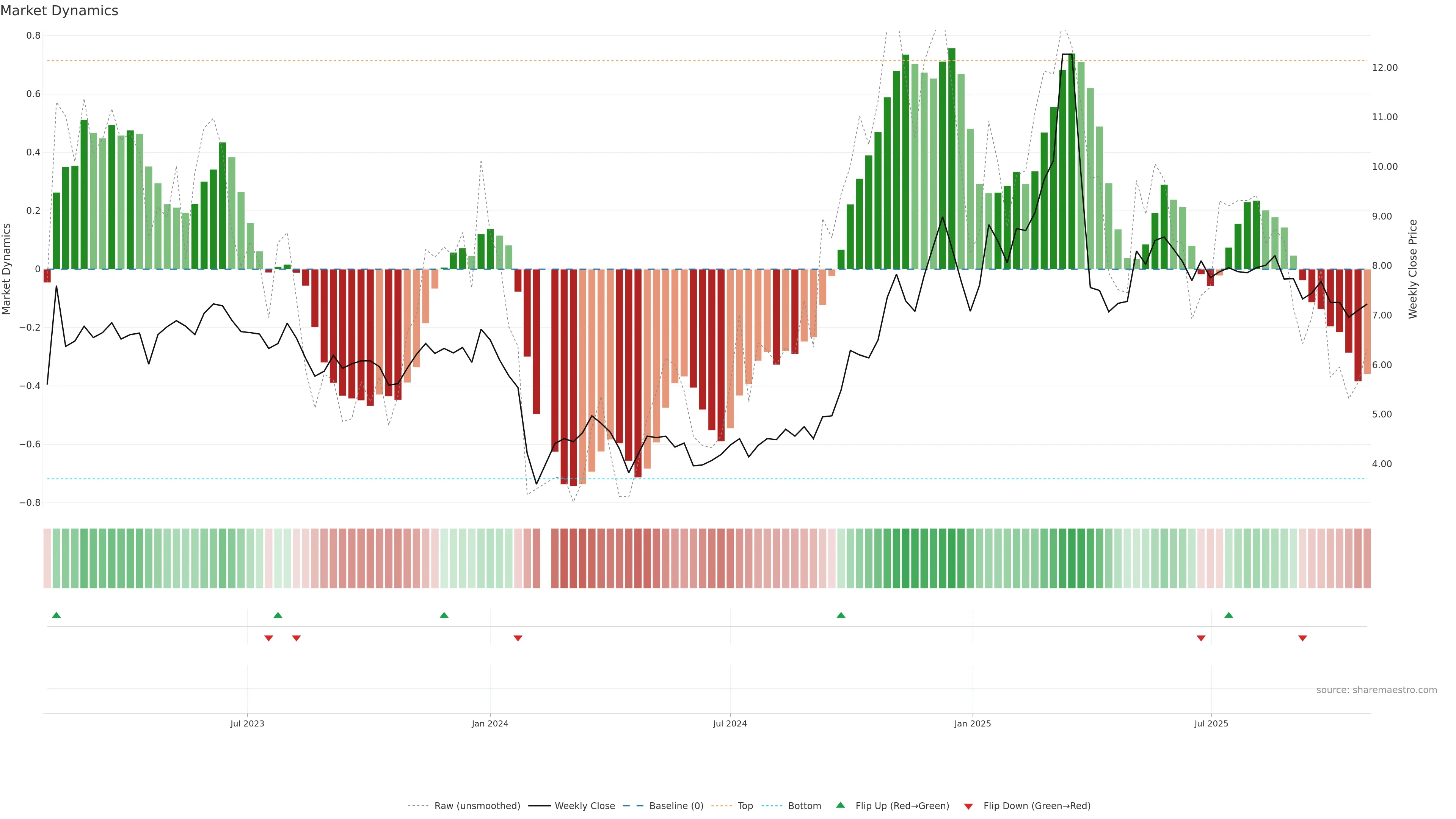The height and width of the screenshot is (819, 1456).
Task: Click the Flip Up green triangle legend icon
Action: coord(841,805)
